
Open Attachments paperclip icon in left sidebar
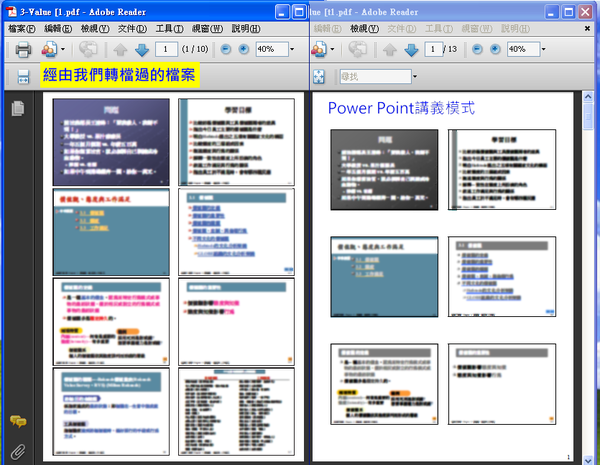pyautogui.click(x=18, y=452)
